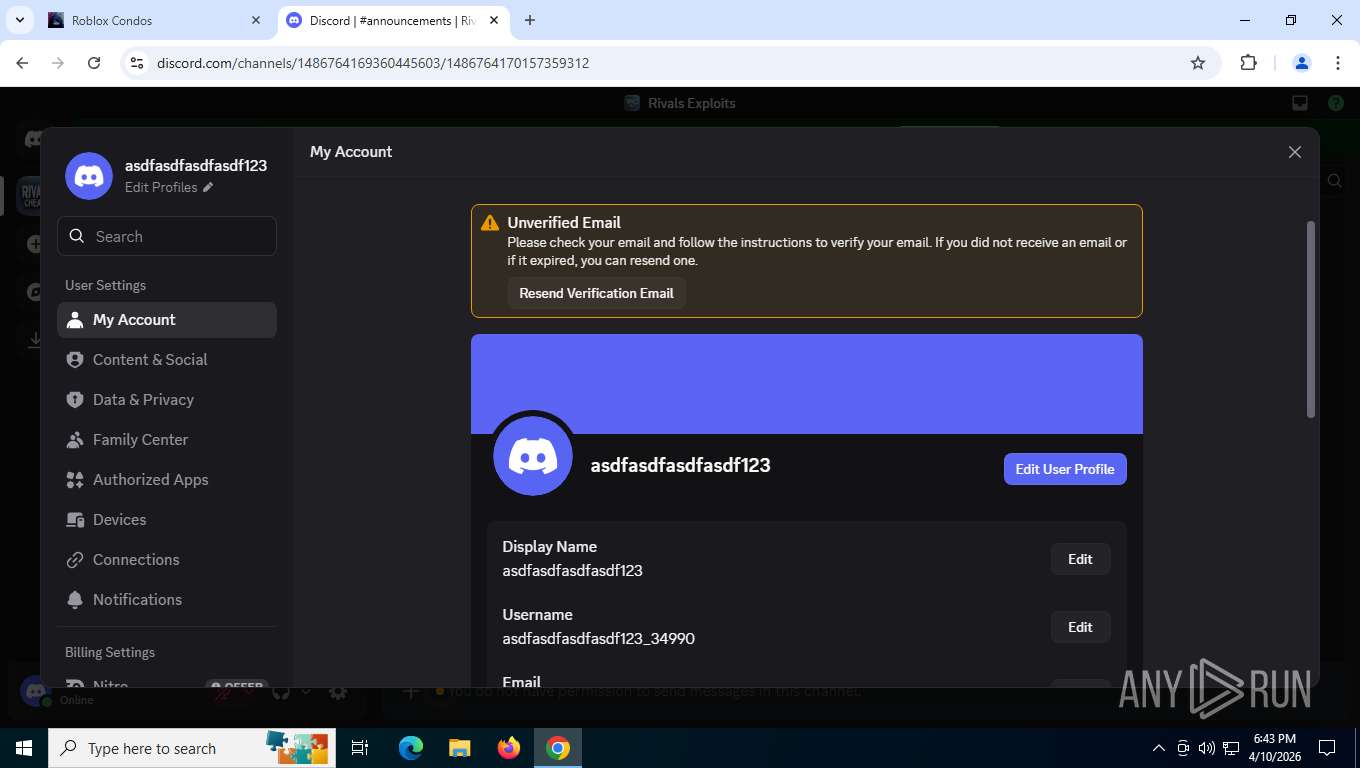Screen dimensions: 1360x768
Task: Click the purple profile banner
Action: 807,384
